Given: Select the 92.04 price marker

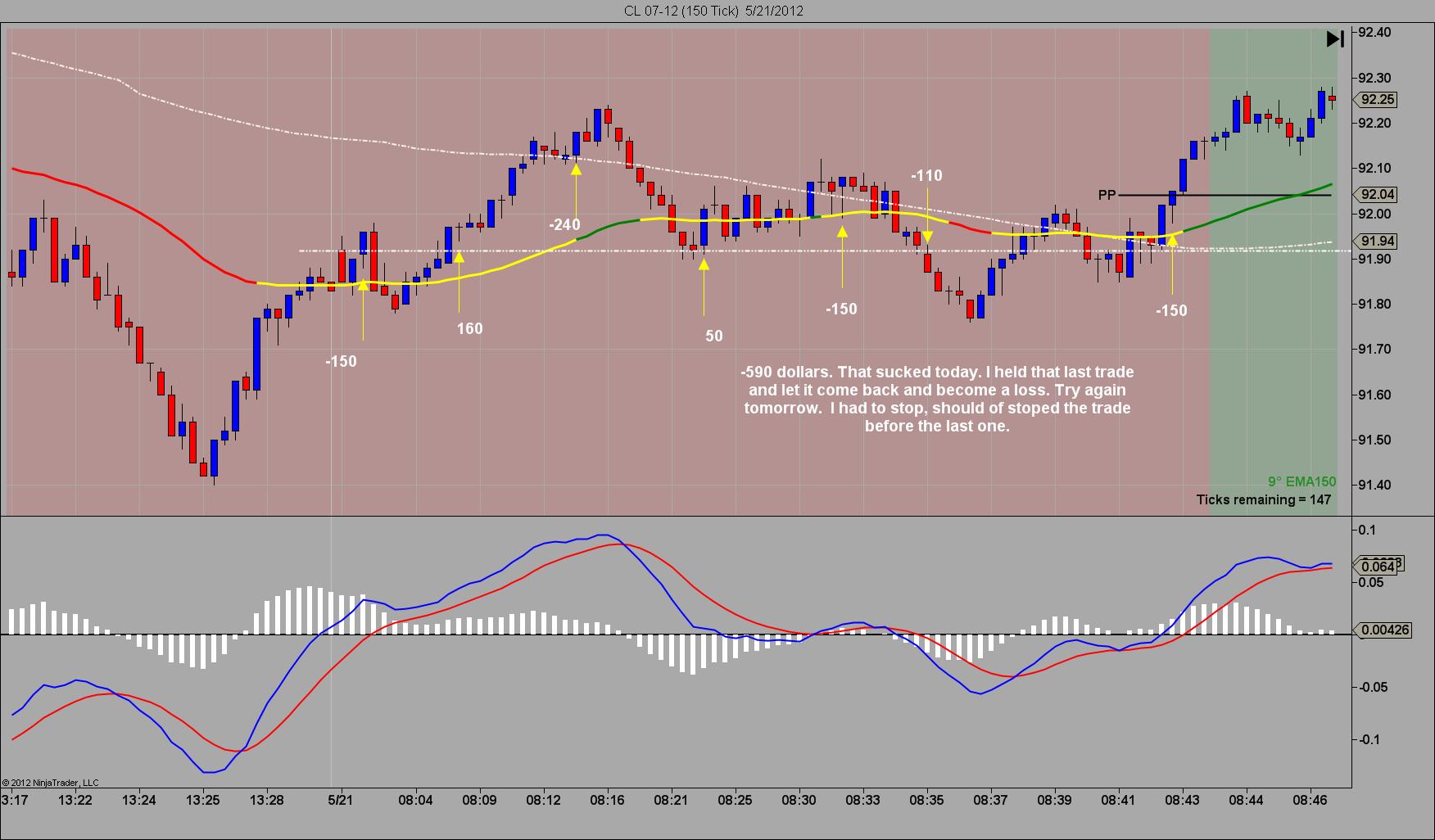Looking at the screenshot, I should (1376, 194).
